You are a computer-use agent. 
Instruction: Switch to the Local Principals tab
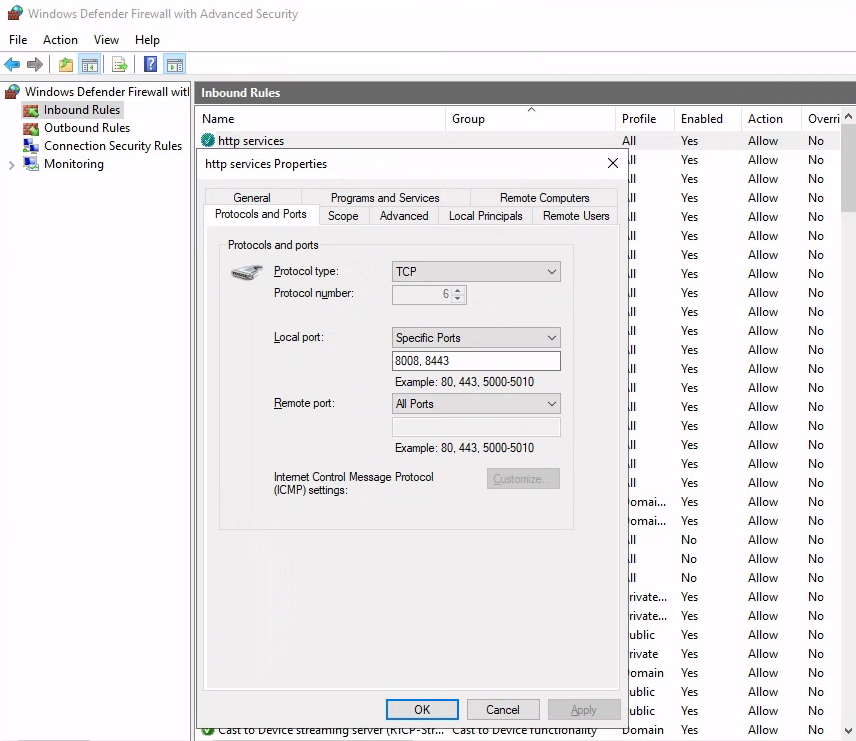click(485, 216)
